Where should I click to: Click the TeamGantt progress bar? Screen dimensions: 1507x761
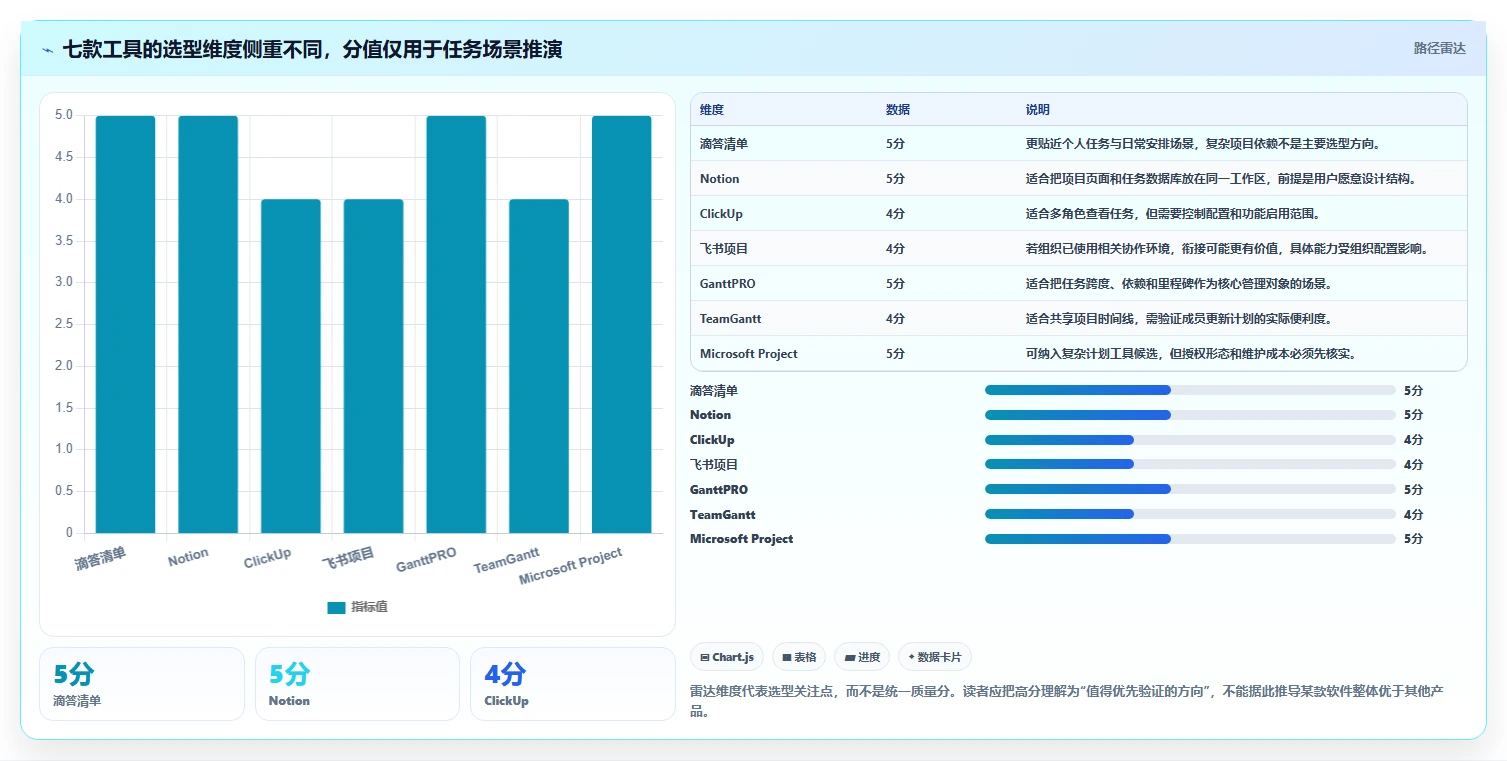tap(1190, 514)
